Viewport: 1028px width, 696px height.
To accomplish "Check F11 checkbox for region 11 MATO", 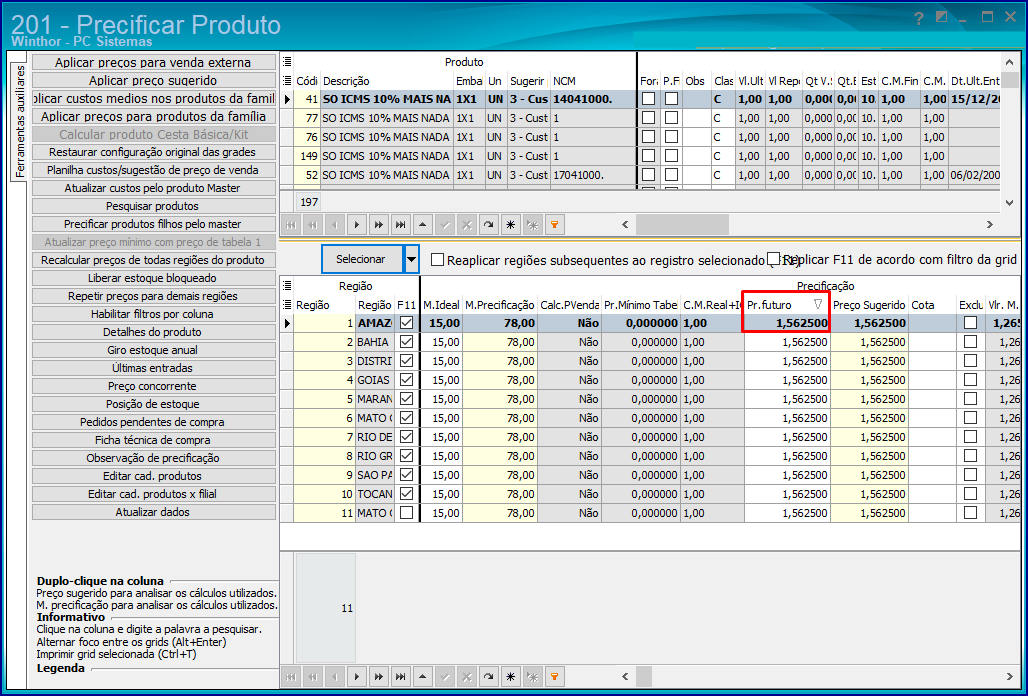I will coord(406,513).
